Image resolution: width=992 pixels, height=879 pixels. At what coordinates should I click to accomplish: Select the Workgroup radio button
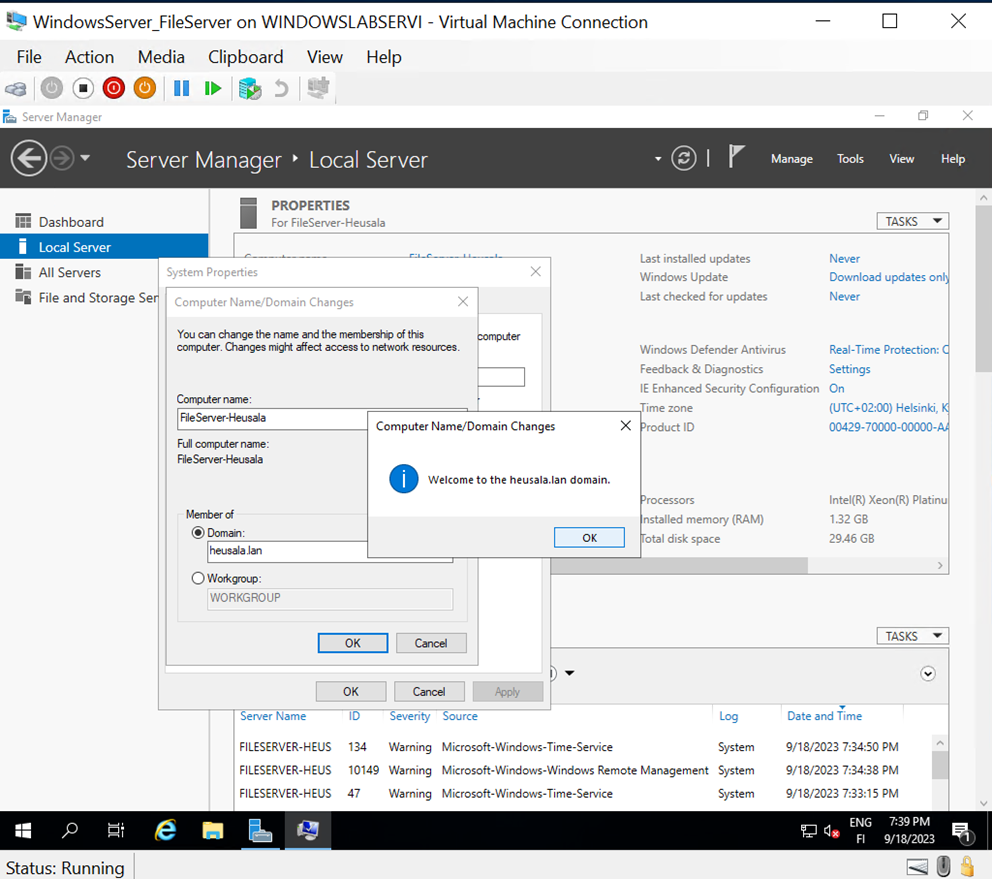197,578
